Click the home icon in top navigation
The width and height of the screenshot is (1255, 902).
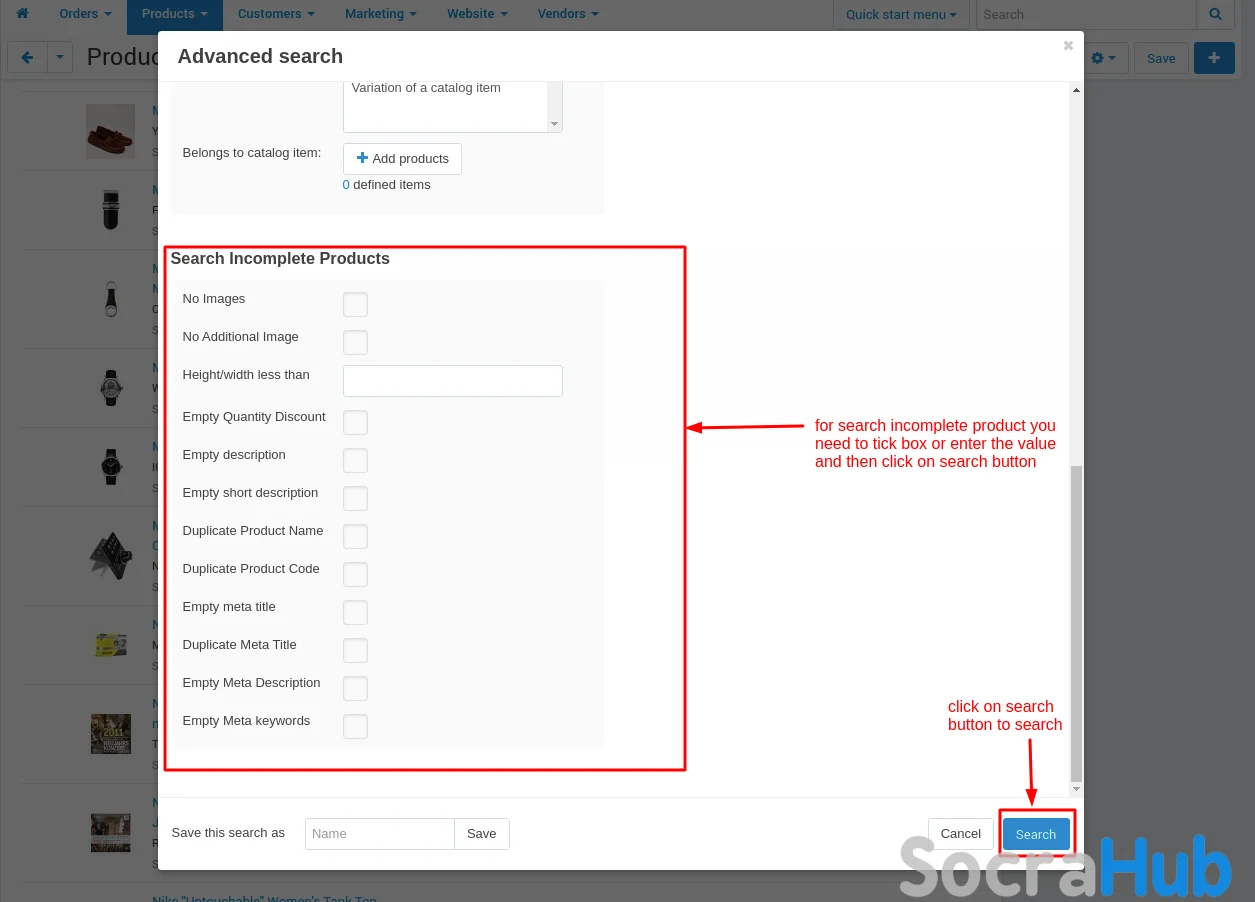22,14
